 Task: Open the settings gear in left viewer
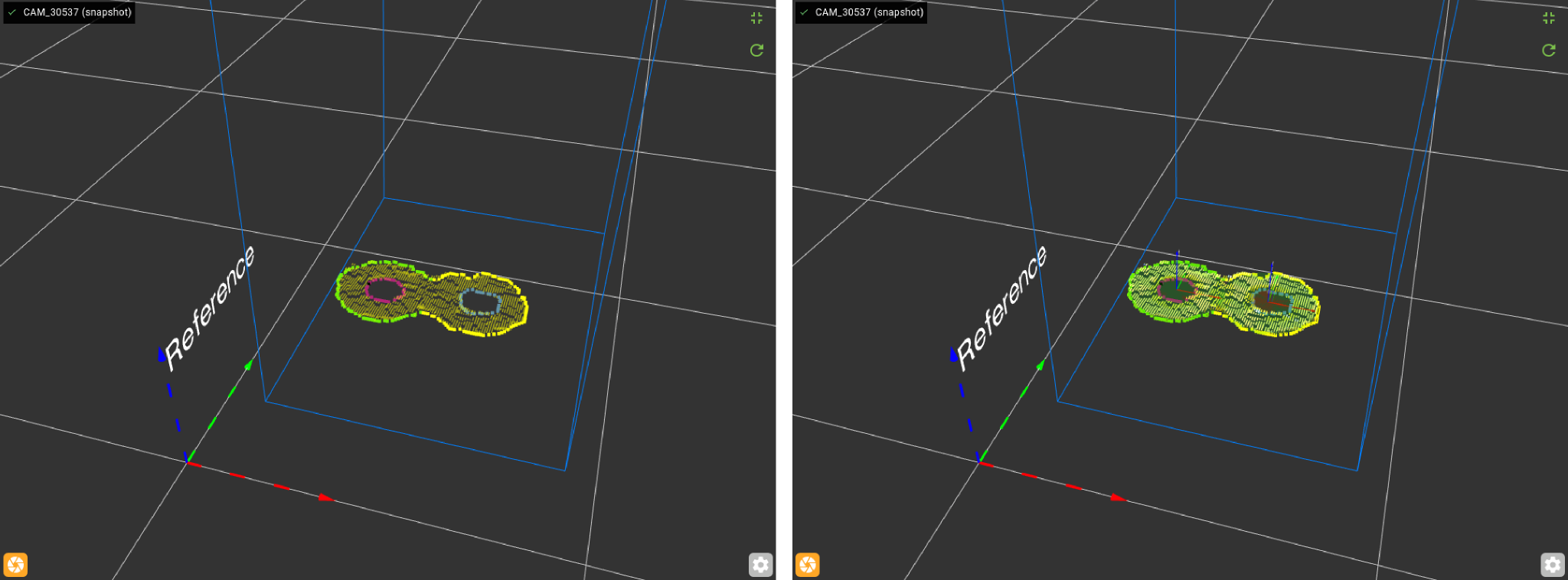coord(759,565)
